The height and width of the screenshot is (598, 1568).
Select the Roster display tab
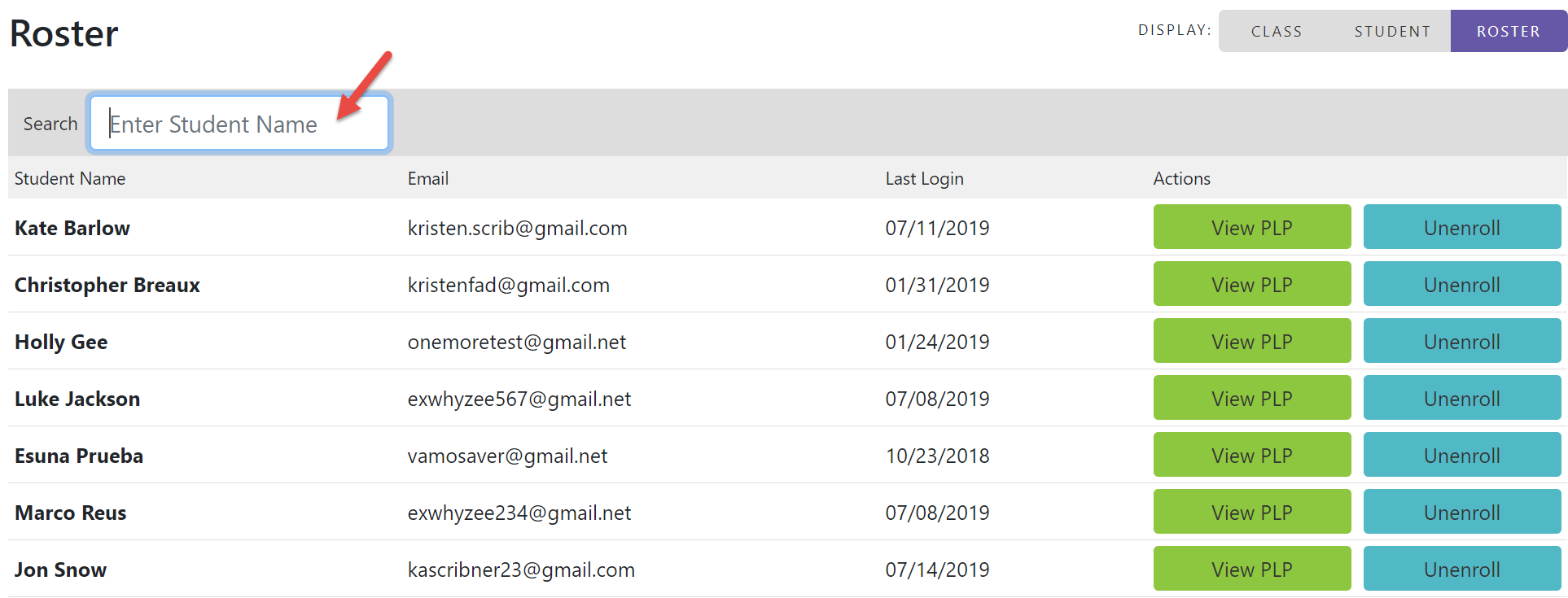pos(1508,32)
